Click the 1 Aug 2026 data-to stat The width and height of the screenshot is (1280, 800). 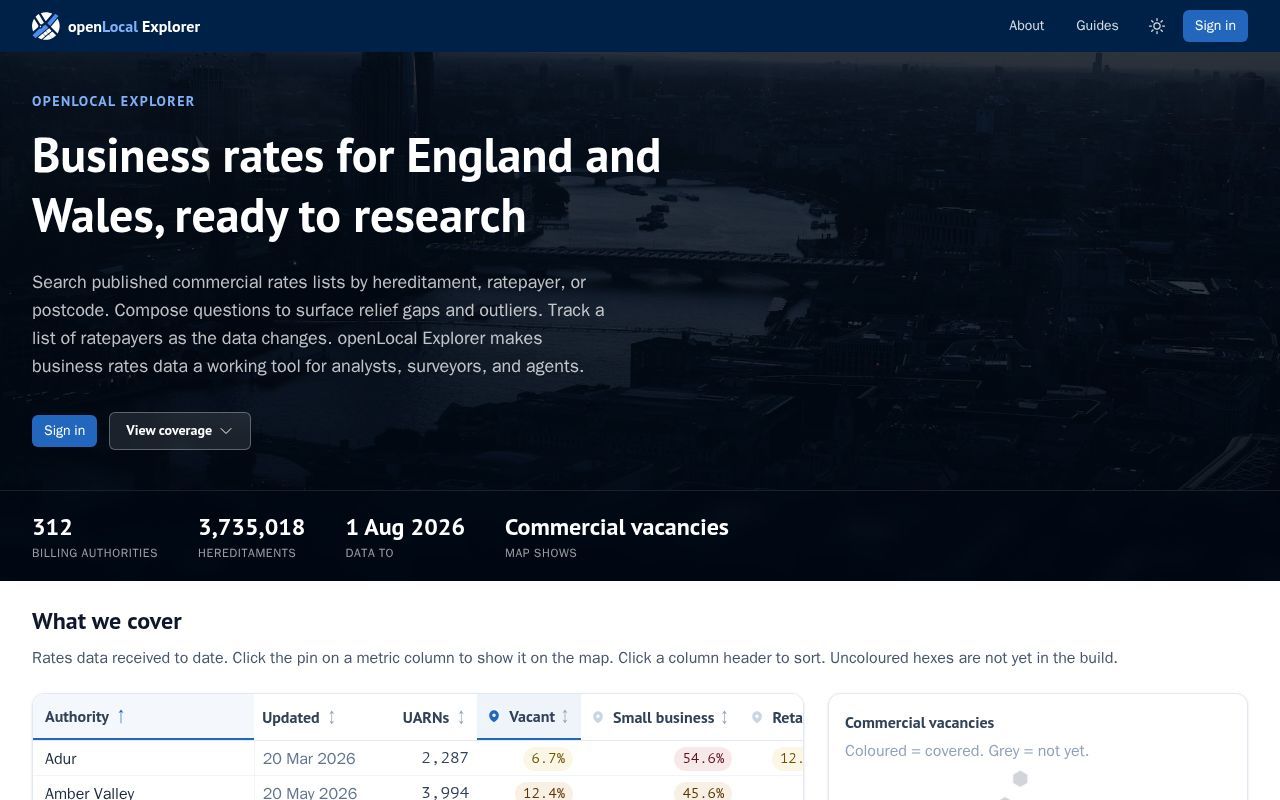[405, 536]
